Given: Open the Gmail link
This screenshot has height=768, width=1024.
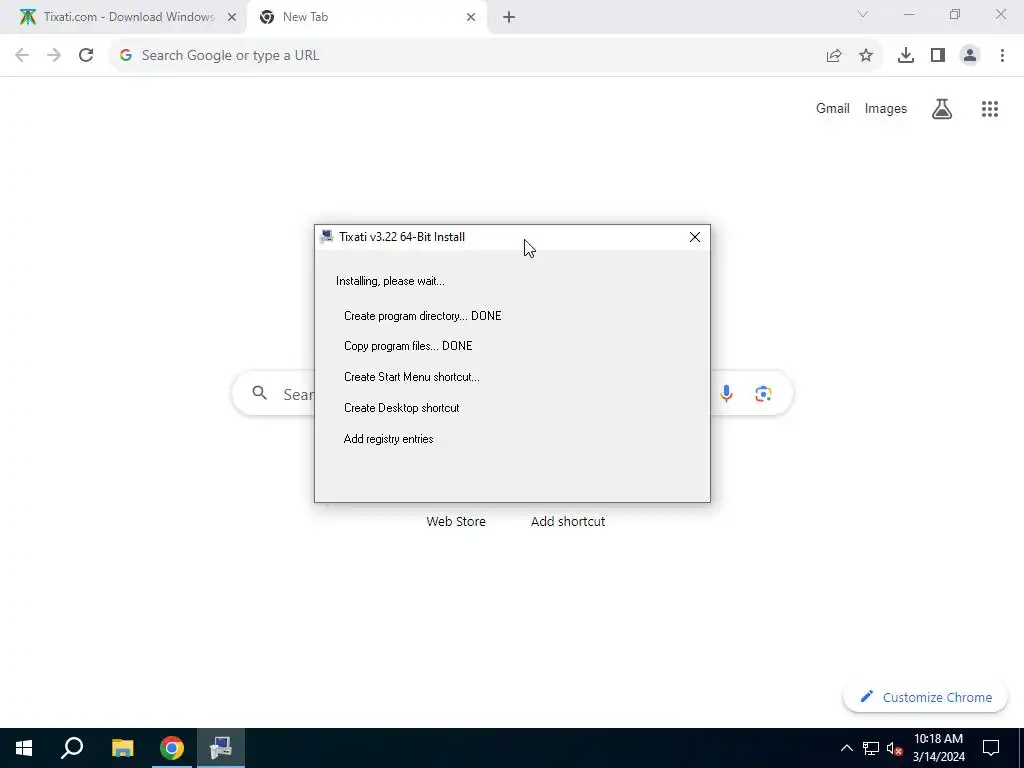Looking at the screenshot, I should [833, 108].
